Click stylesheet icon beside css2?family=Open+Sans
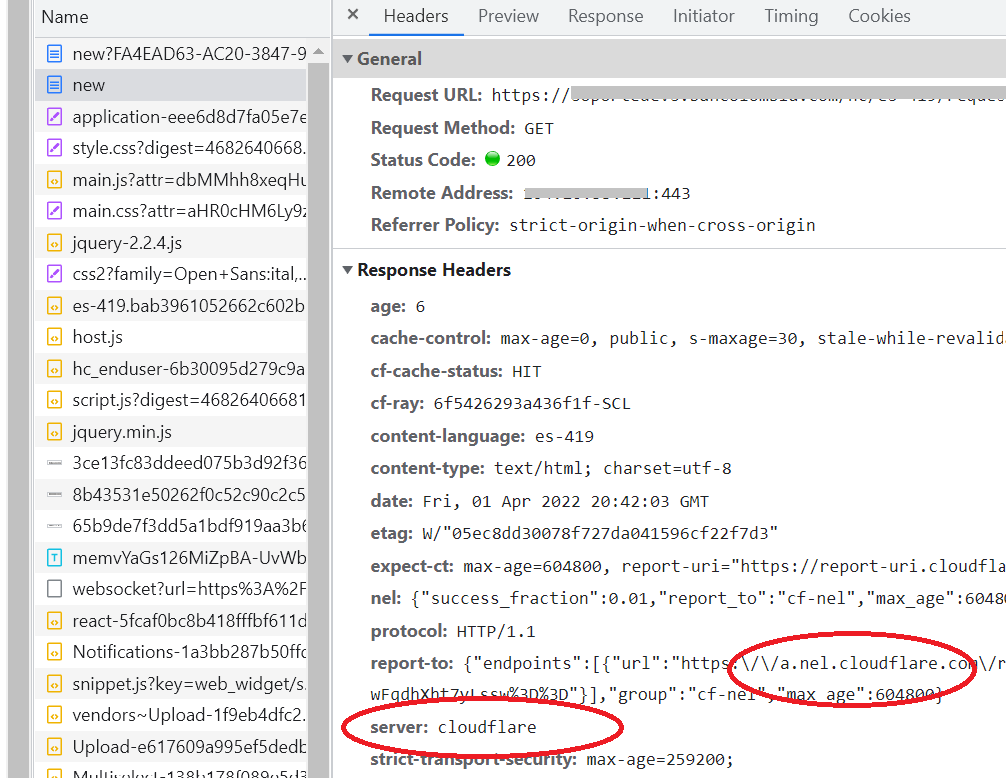 tap(54, 274)
